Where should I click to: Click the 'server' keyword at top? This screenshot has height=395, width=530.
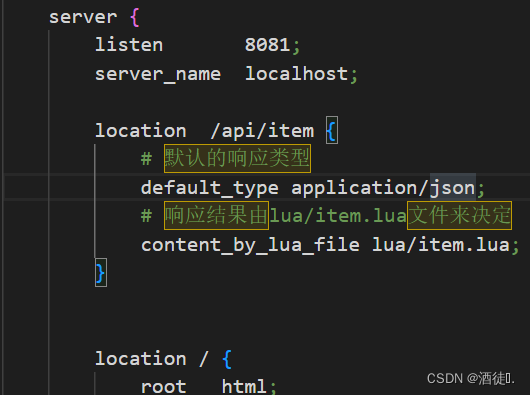click(x=83, y=17)
